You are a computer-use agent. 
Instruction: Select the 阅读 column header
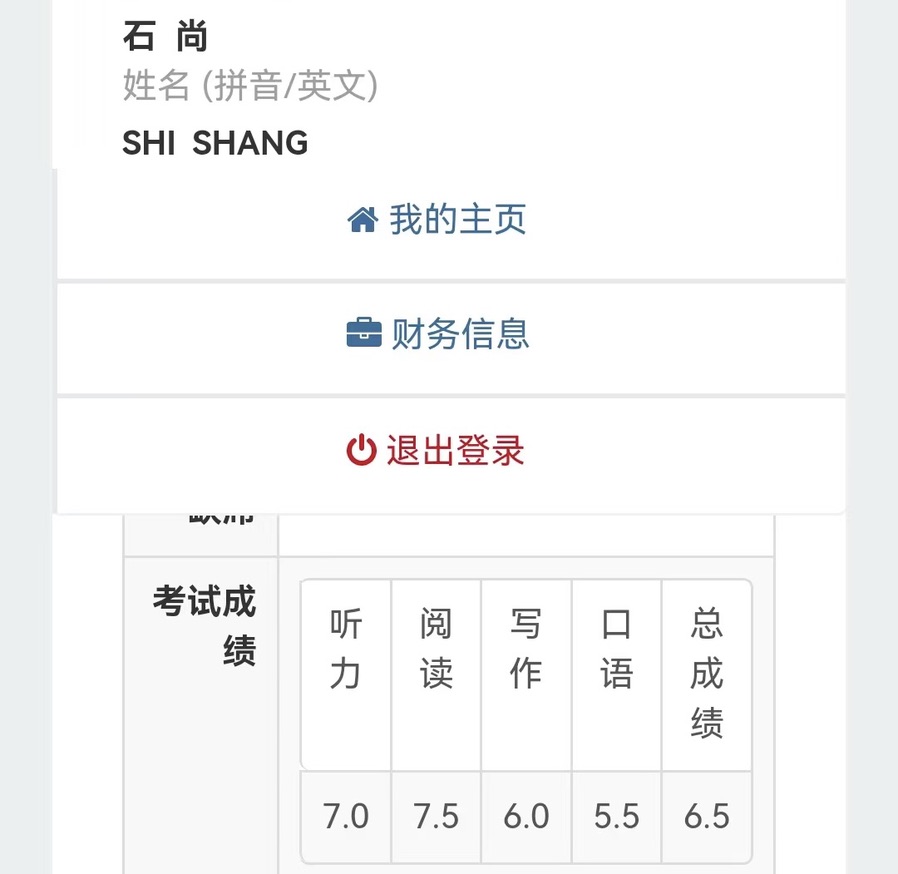(x=436, y=650)
